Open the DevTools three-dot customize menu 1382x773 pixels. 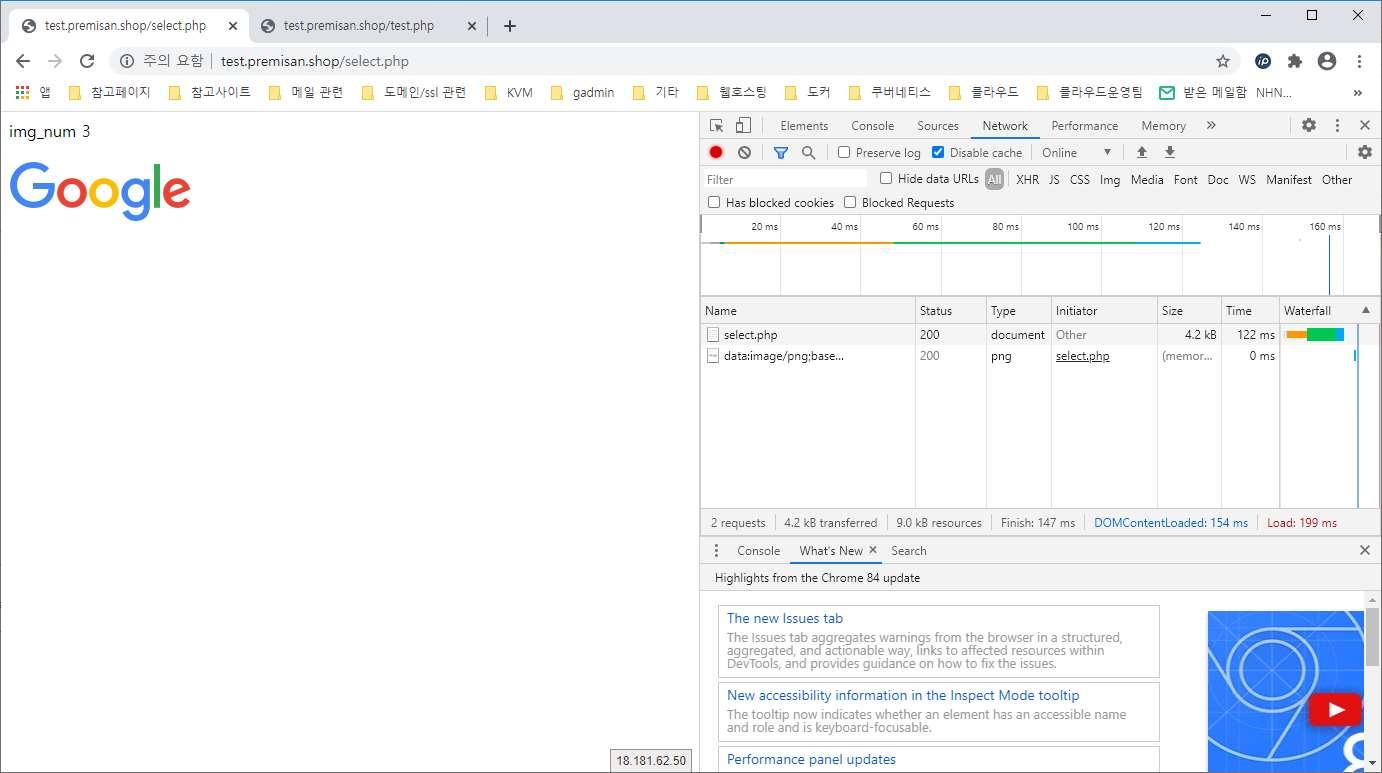point(1337,125)
